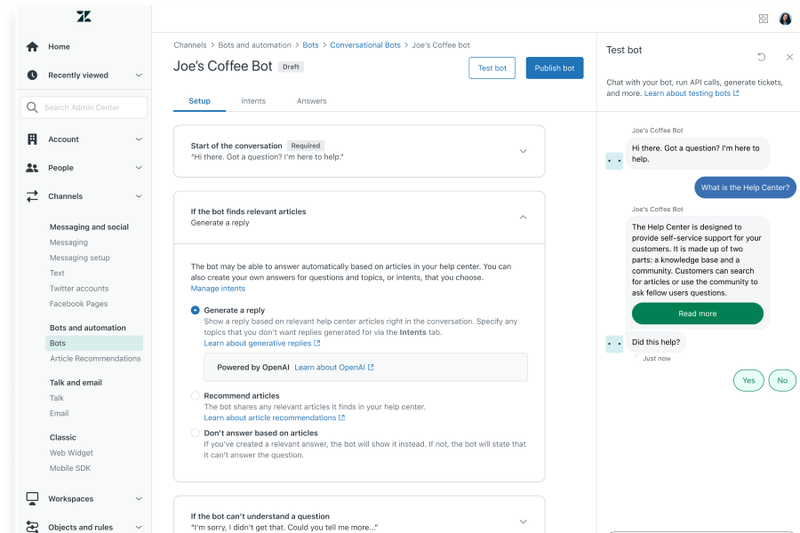Click the user profile avatar
Screen dimensions: 800x533
(x=785, y=18)
